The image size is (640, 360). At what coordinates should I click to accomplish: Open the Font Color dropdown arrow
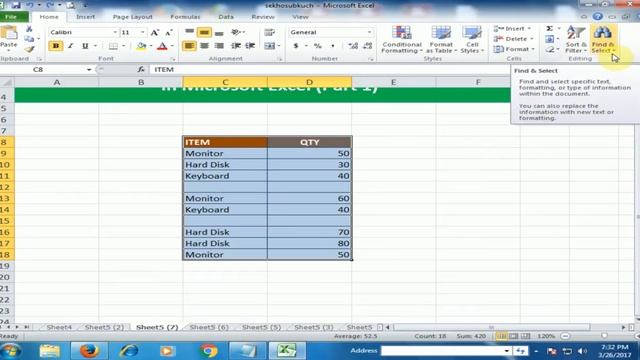(x=172, y=46)
